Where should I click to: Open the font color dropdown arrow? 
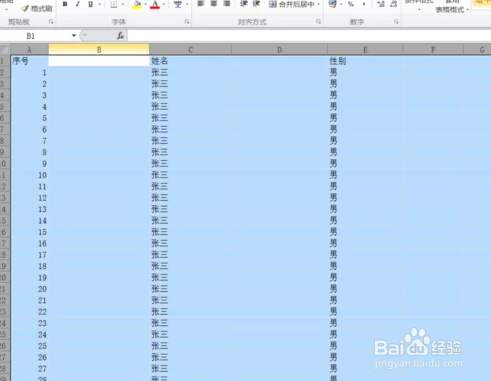coord(164,4)
